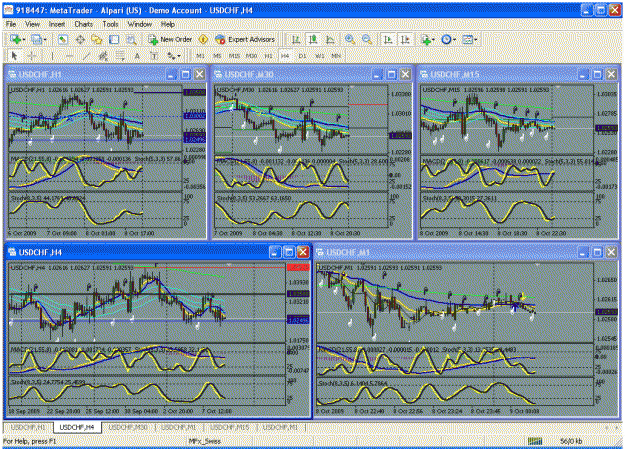Switch chart to line chart style
Viewport: 625px width, 449px height.
(330, 39)
